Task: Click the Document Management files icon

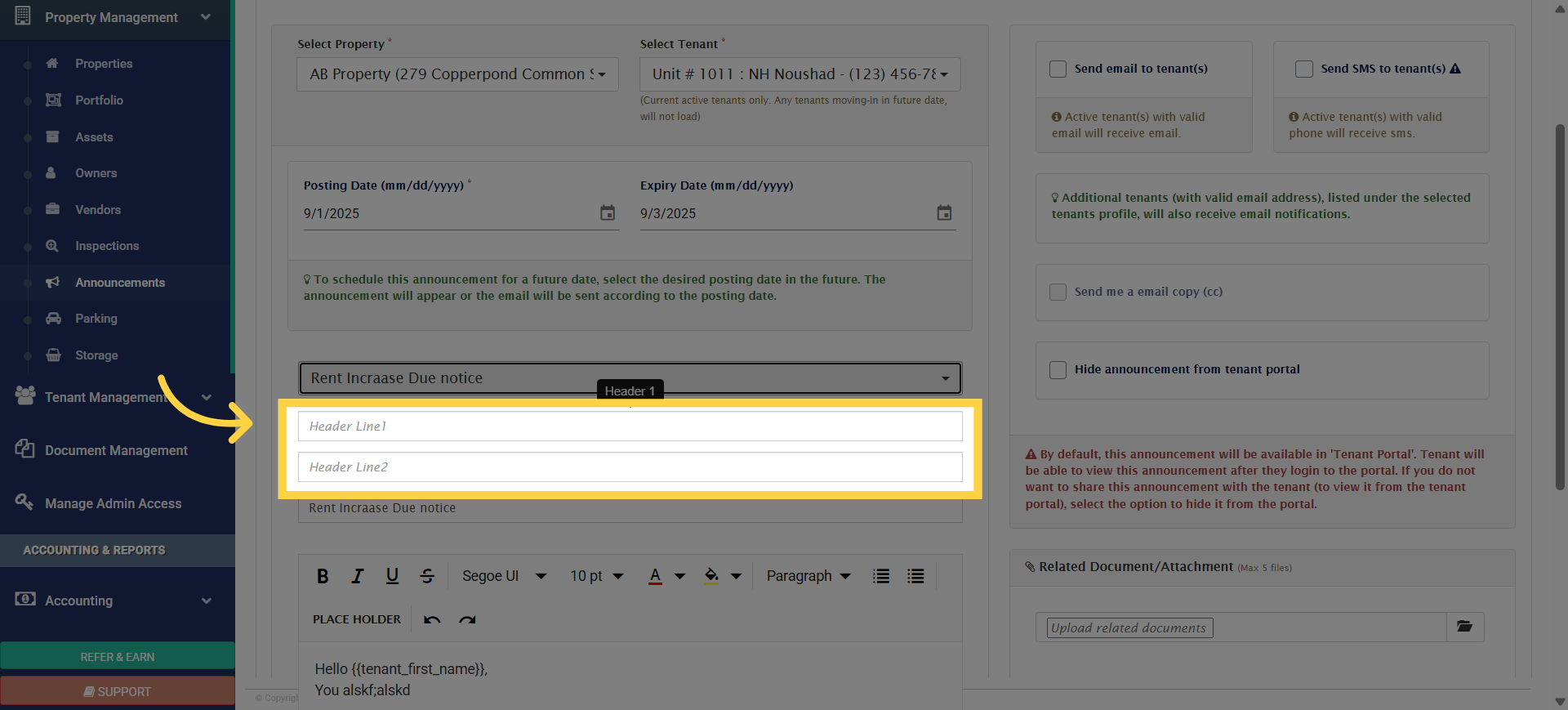Action: (x=24, y=449)
